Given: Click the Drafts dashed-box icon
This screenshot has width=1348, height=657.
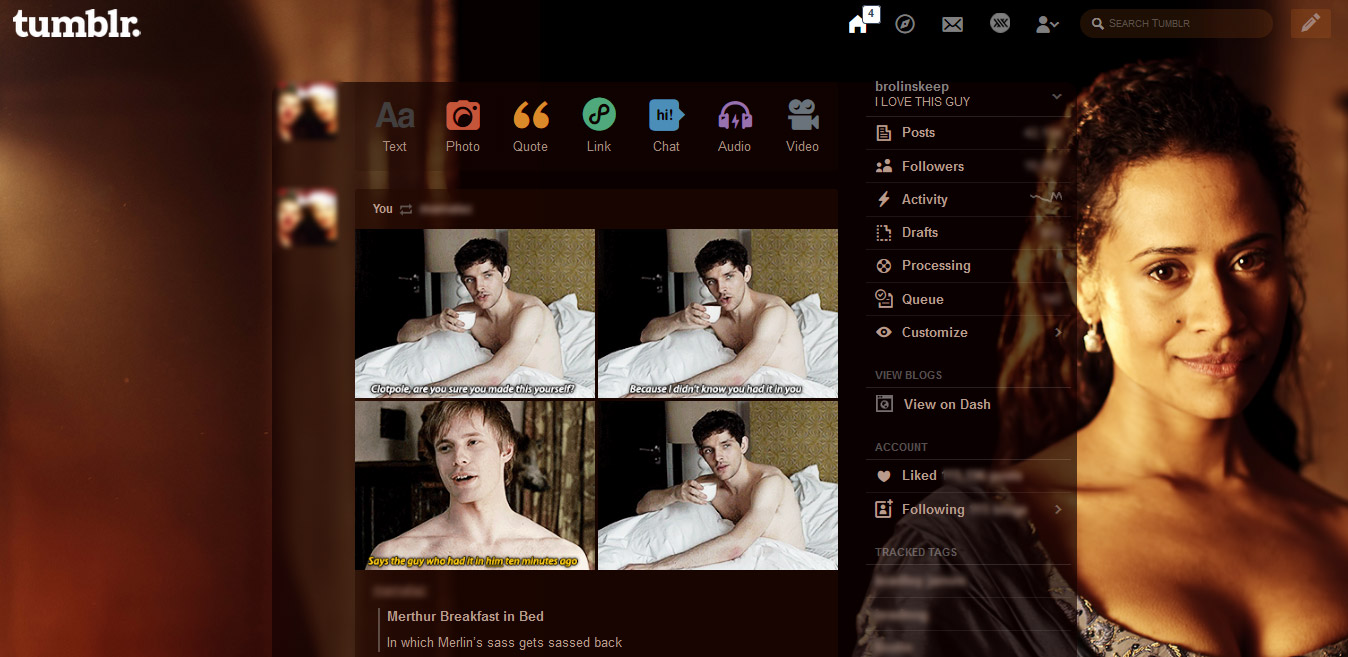Looking at the screenshot, I should click(x=884, y=232).
